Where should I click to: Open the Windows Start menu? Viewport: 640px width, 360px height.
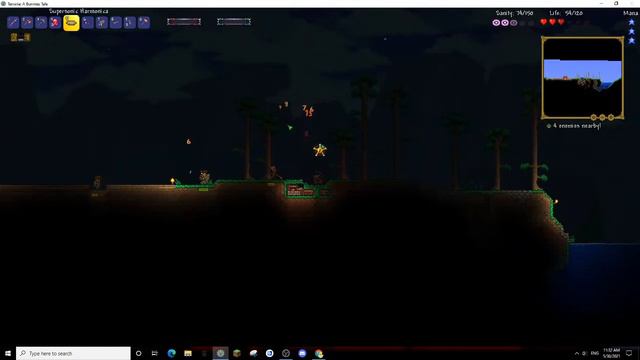coord(8,353)
